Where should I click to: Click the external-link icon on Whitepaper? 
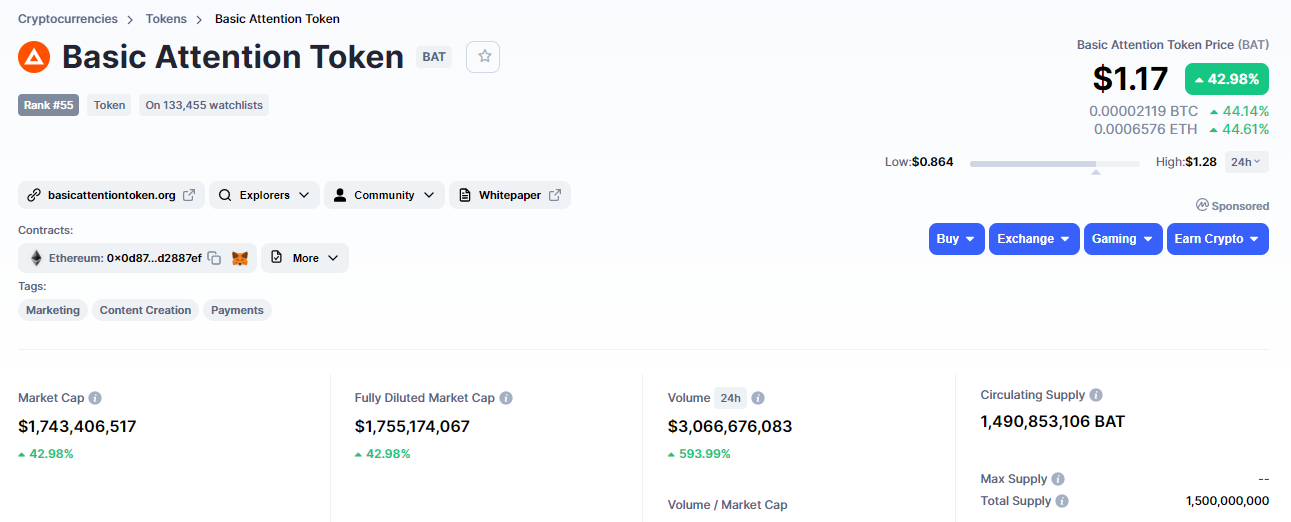(555, 195)
